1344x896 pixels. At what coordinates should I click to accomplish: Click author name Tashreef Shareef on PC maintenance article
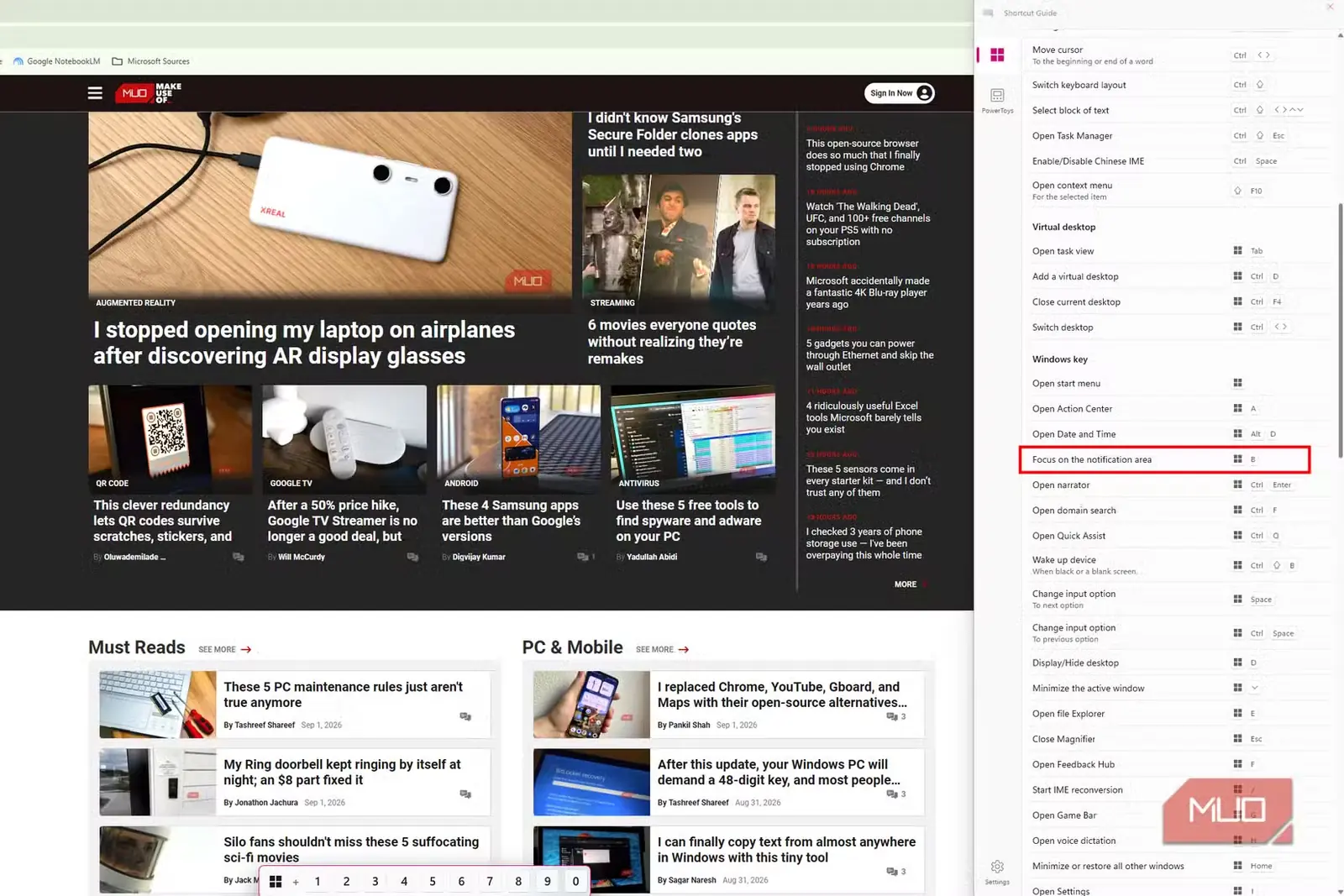265,725
